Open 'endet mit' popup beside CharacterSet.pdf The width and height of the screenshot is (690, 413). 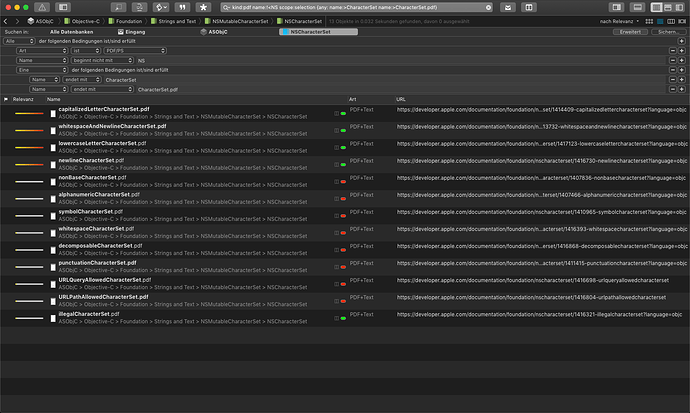pyautogui.click(x=102, y=89)
